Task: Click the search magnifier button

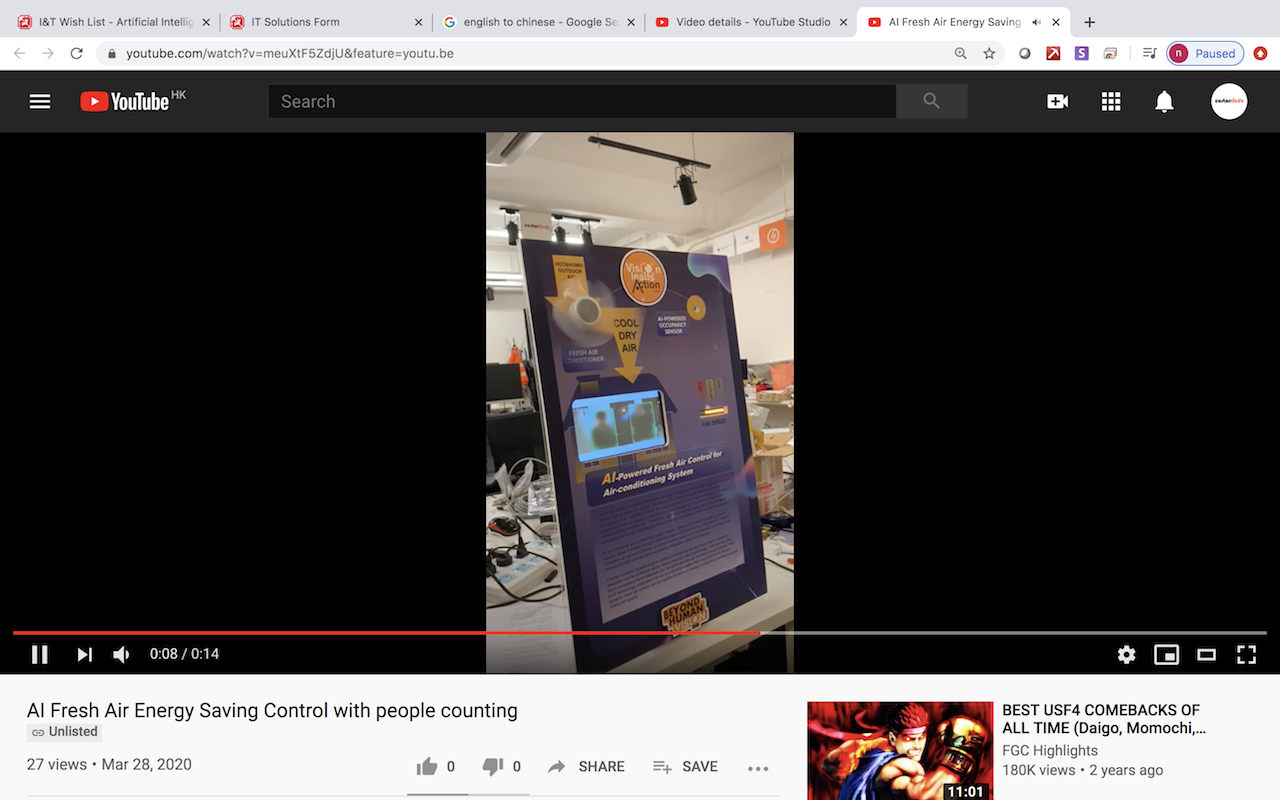Action: (x=931, y=101)
